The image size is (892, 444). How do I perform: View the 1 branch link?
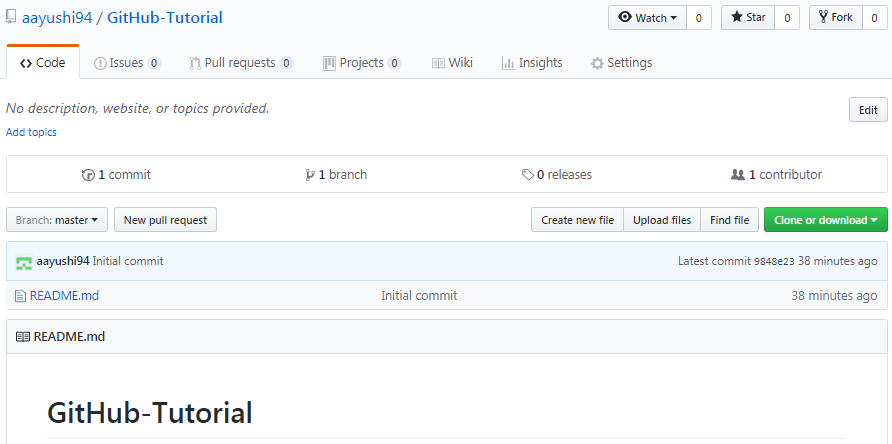click(336, 175)
